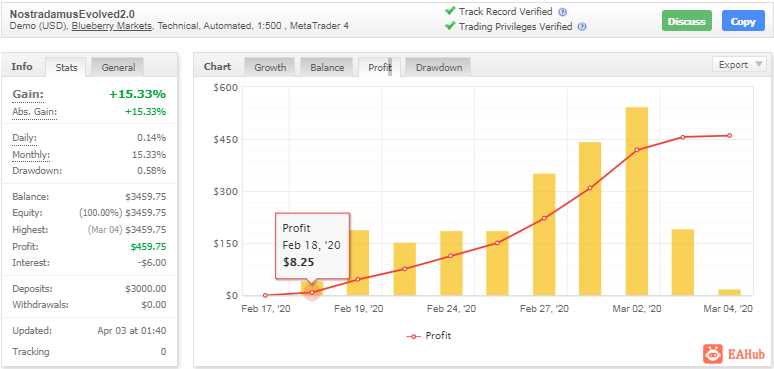Click the Abs. Gain label

pyautogui.click(x=34, y=112)
